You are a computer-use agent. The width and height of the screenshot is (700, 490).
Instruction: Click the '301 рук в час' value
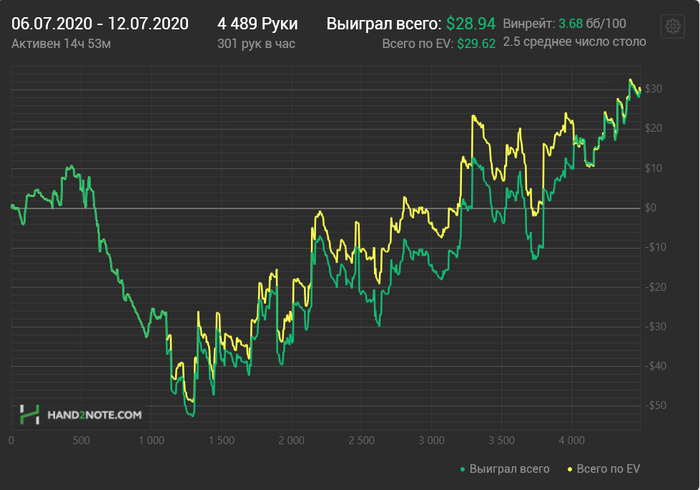coord(256,44)
